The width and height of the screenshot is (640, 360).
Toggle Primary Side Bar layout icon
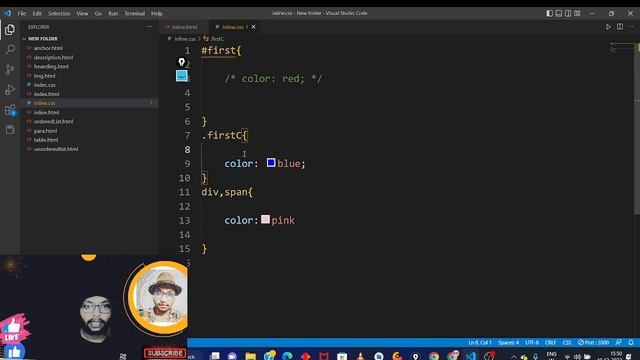point(549,13)
